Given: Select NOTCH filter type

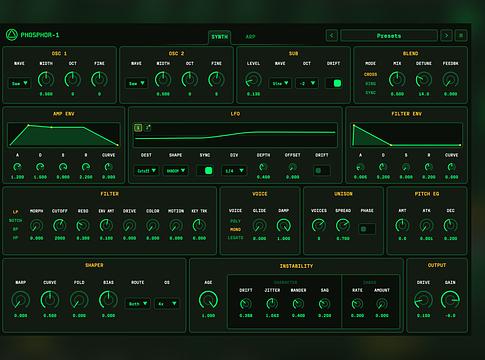Looking at the screenshot, I should tap(15, 221).
